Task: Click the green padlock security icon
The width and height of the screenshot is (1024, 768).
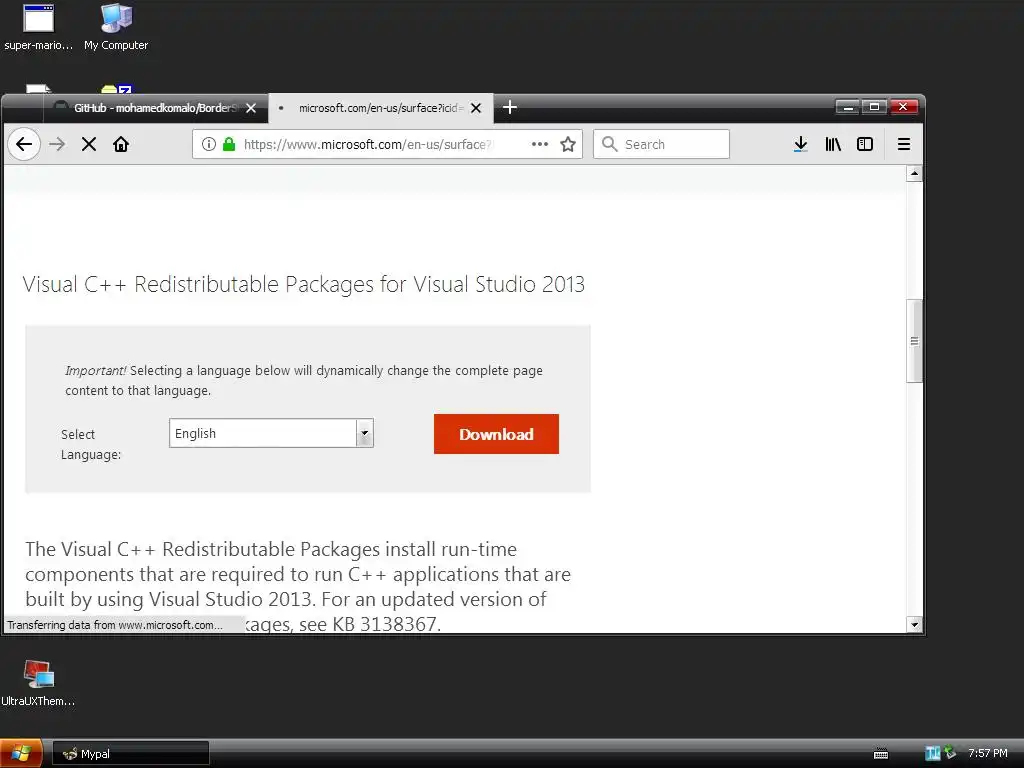Action: pos(229,144)
